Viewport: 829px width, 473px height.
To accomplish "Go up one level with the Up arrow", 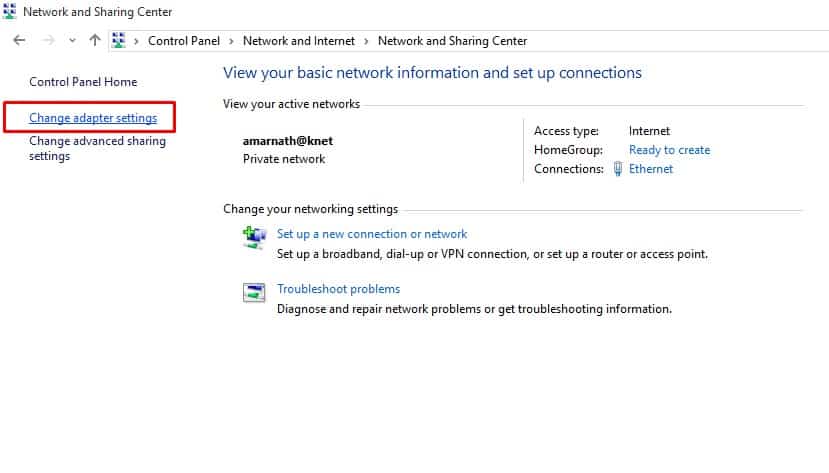I will tap(95, 41).
